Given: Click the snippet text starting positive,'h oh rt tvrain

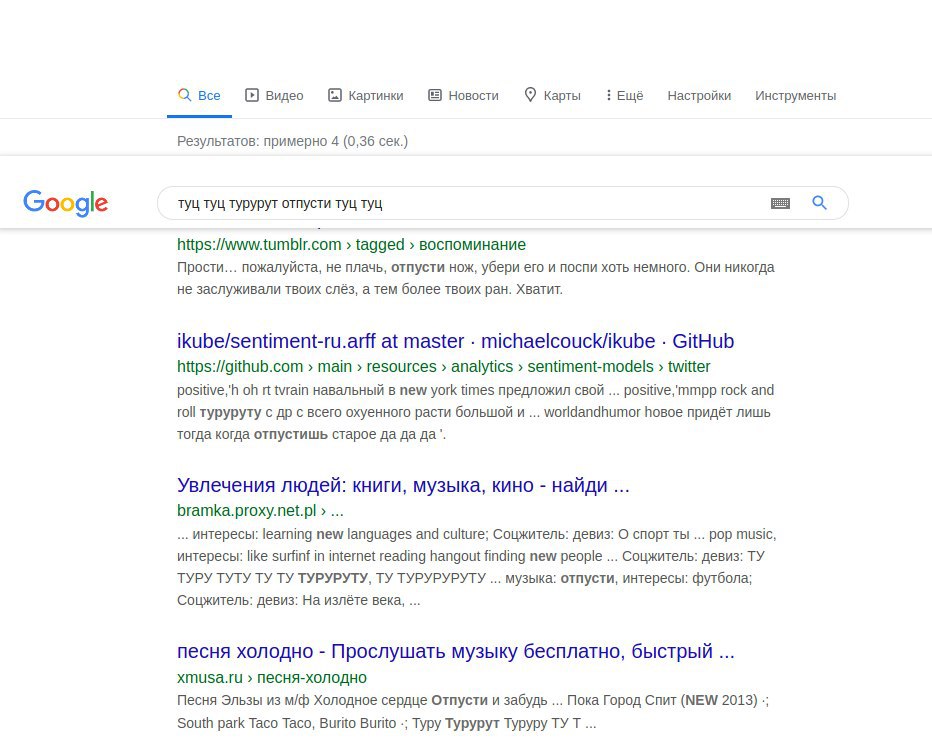Looking at the screenshot, I should coord(476,412).
